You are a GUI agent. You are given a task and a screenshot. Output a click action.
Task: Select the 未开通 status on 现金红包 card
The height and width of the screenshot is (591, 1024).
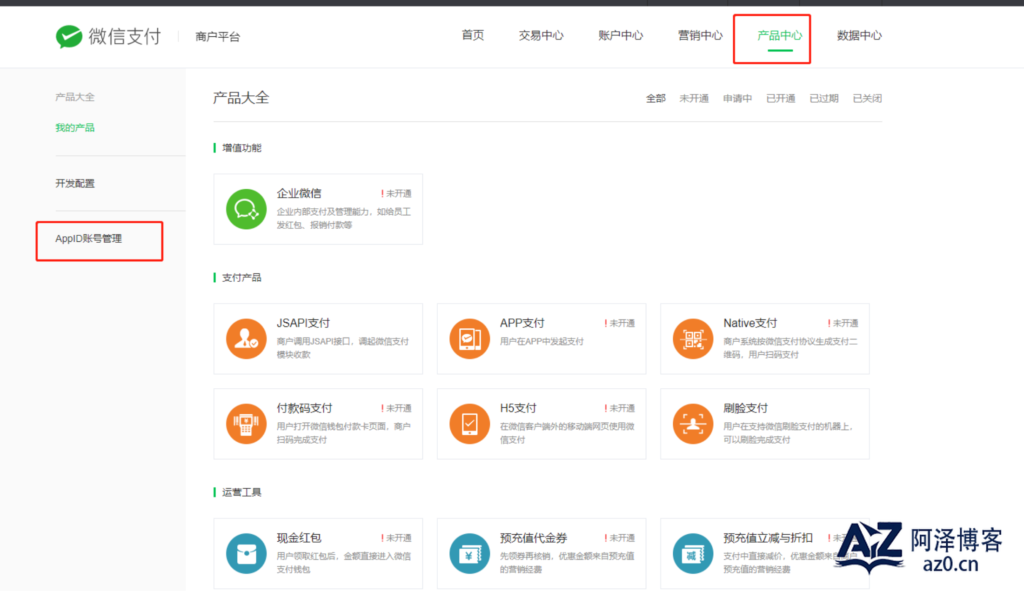pyautogui.click(x=396, y=538)
